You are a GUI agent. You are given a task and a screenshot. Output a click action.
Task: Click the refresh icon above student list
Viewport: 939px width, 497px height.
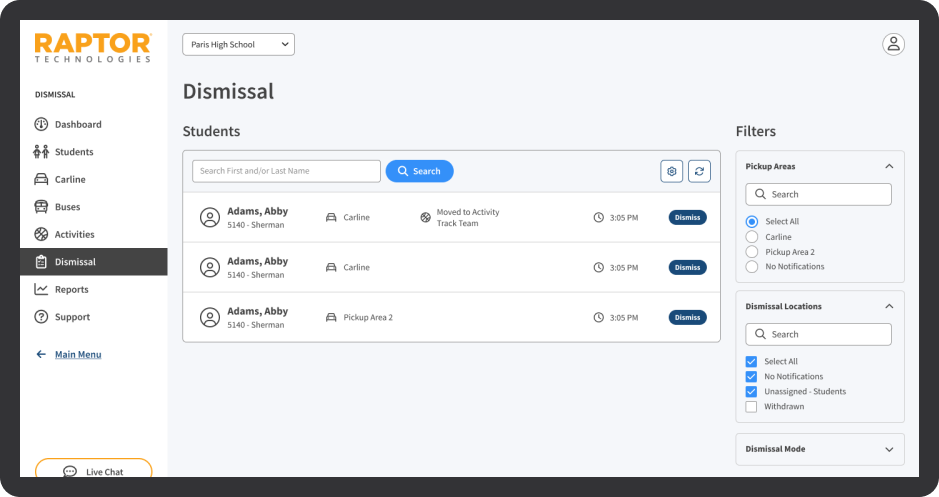pyautogui.click(x=699, y=171)
